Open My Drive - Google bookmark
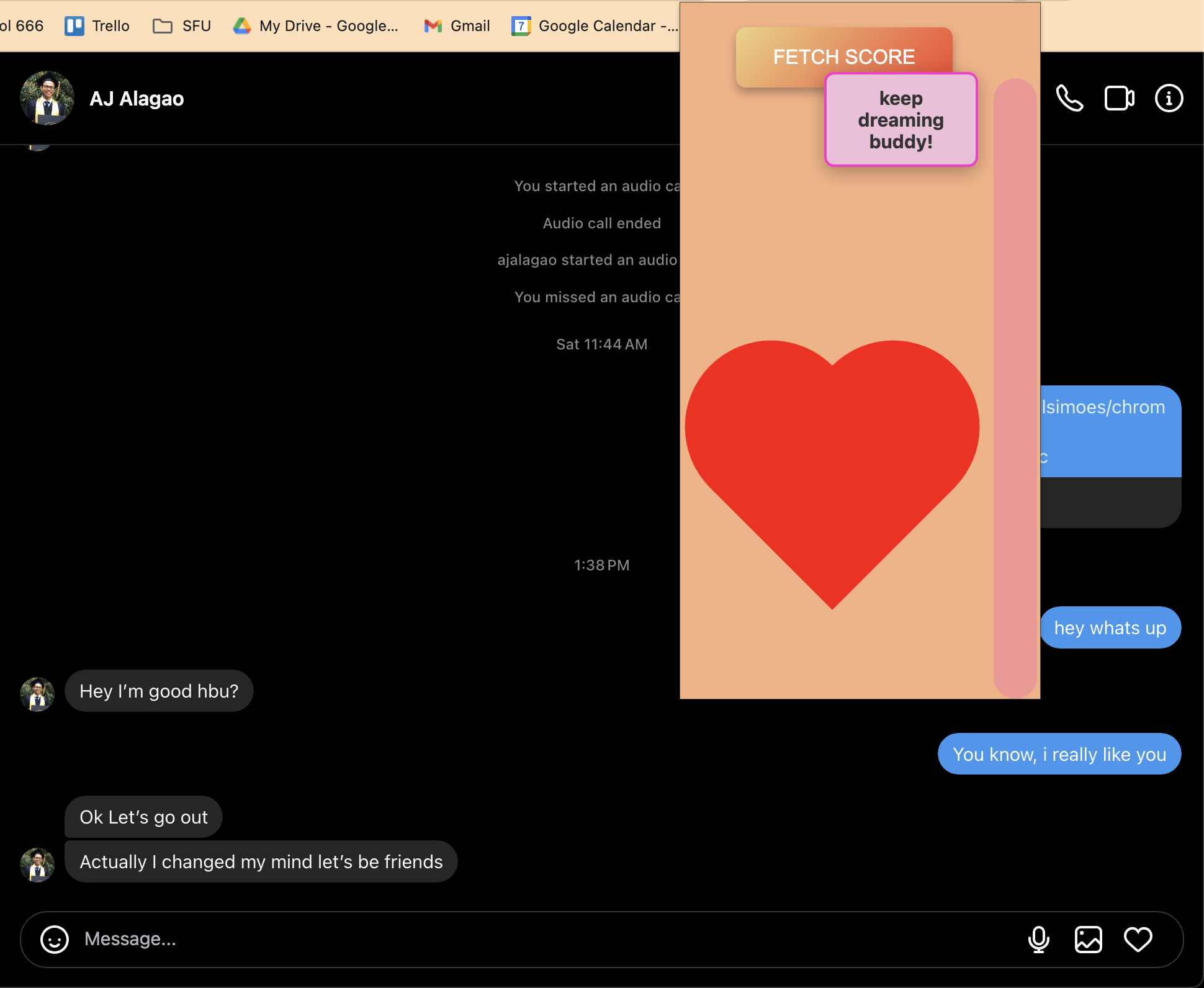The height and width of the screenshot is (988, 1204). point(315,26)
